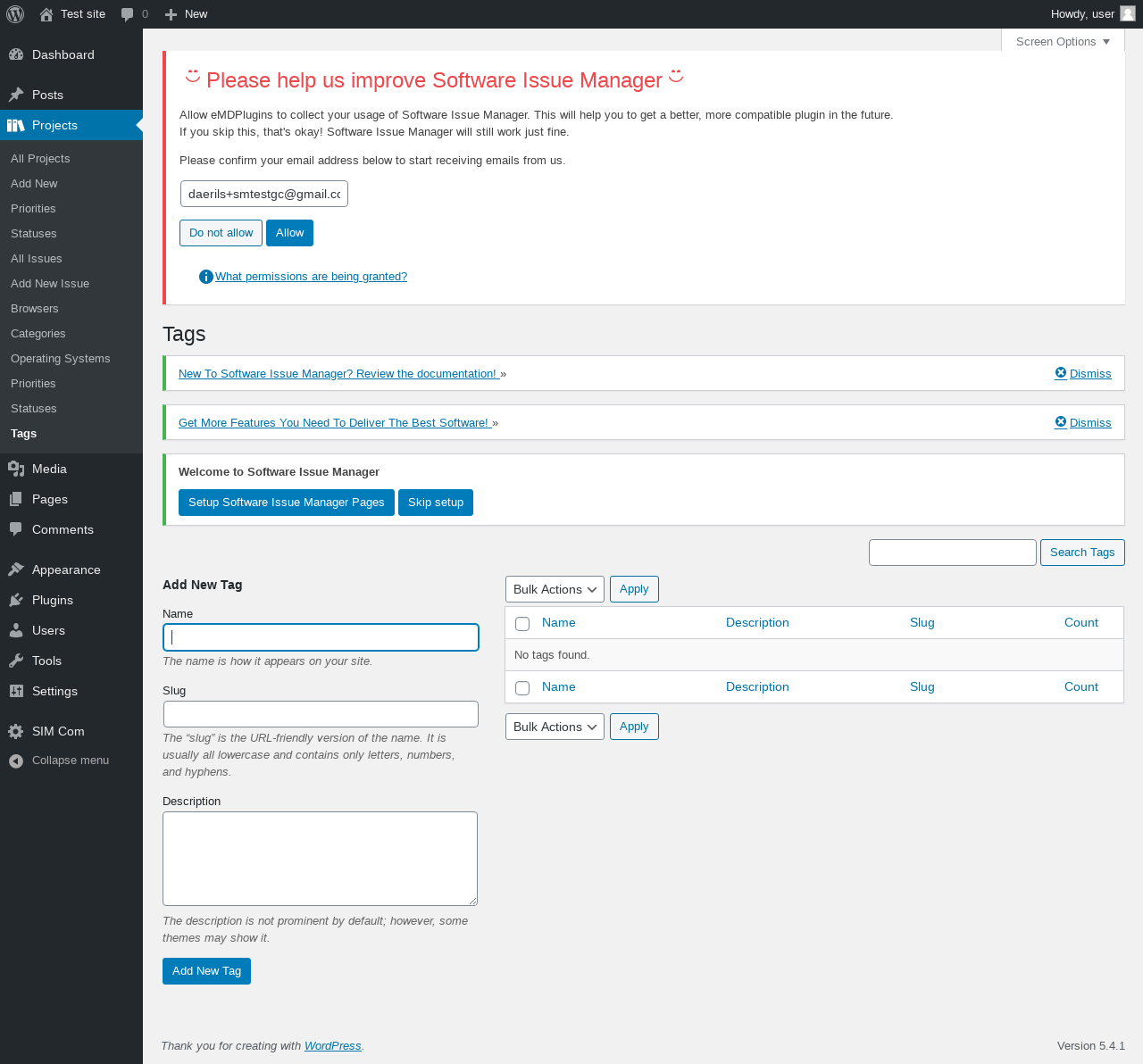Sort by Name column header
Image resolution: width=1143 pixels, height=1064 pixels.
[x=558, y=623]
